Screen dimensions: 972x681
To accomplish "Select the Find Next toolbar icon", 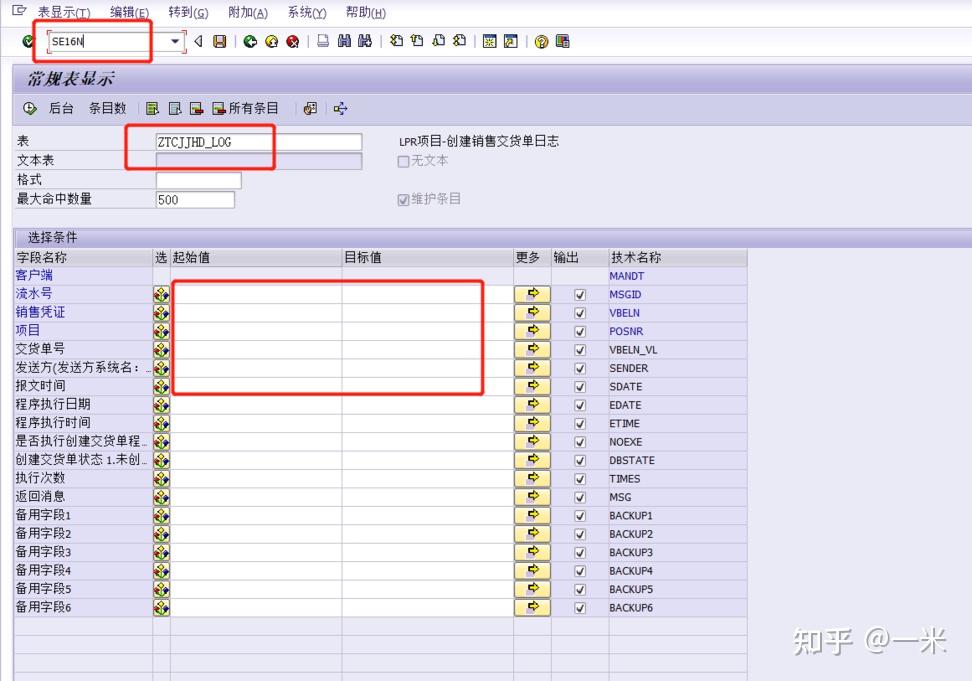I will pos(363,42).
